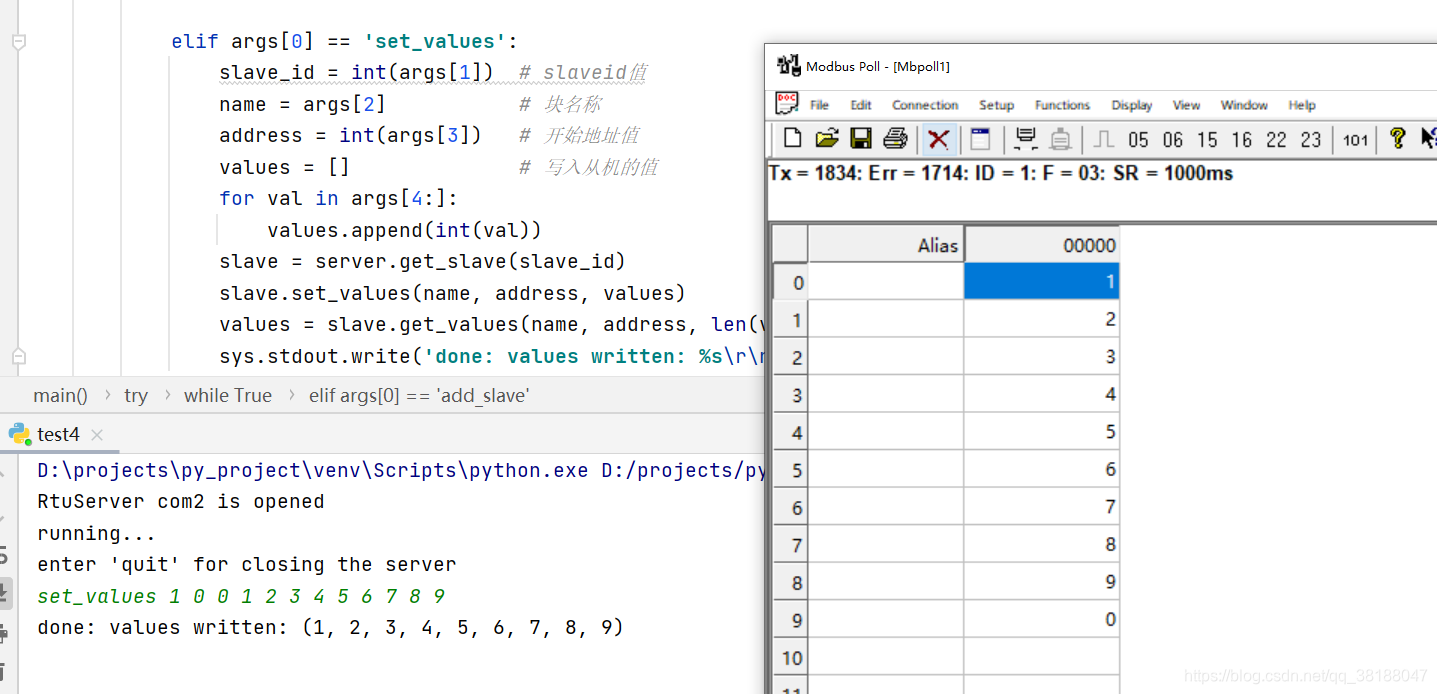The image size is (1437, 694).
Task: Click code line 'name = args[2]'
Action: [x=302, y=104]
